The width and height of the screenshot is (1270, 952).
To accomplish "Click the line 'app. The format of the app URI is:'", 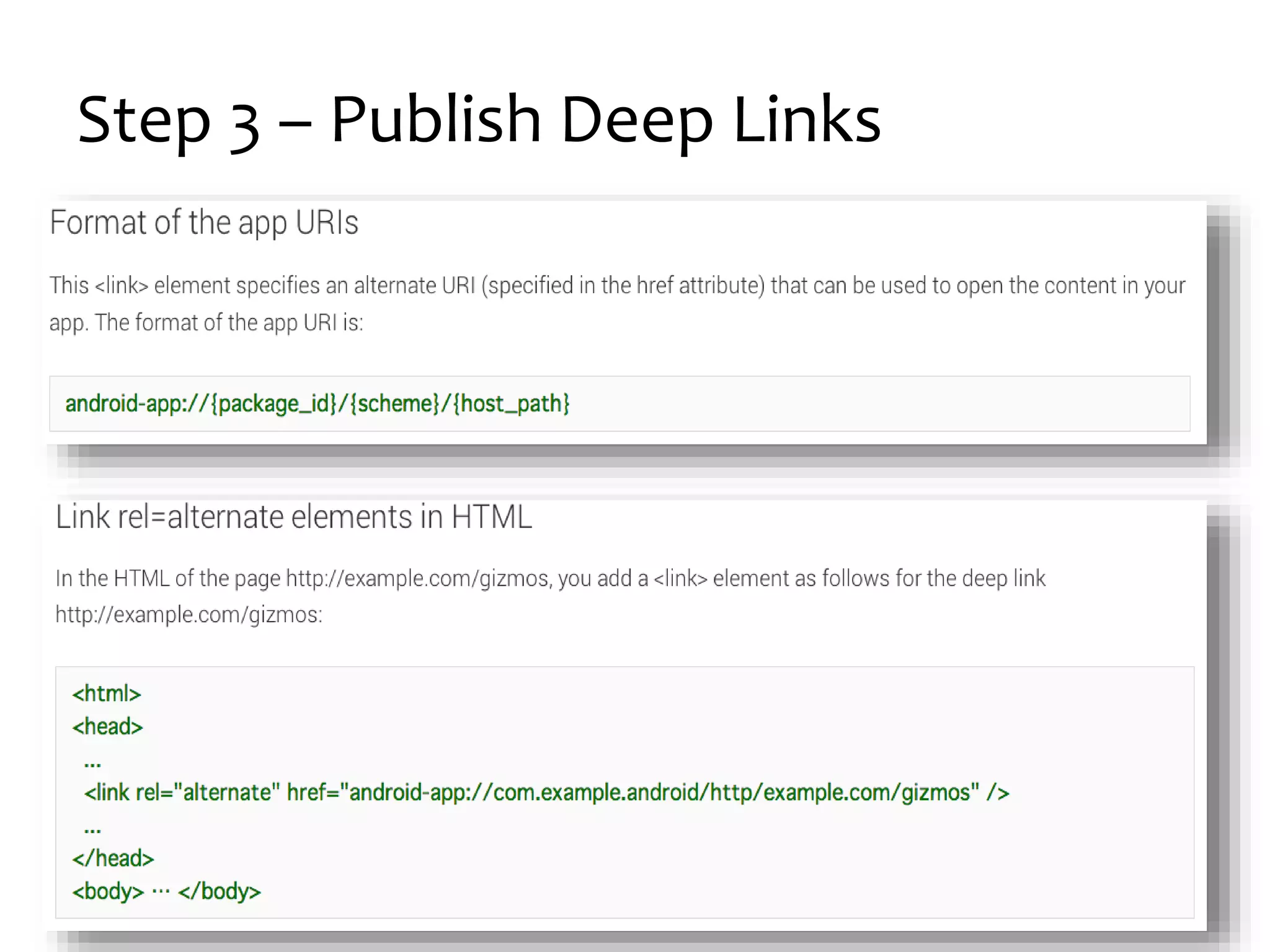I will tap(206, 323).
